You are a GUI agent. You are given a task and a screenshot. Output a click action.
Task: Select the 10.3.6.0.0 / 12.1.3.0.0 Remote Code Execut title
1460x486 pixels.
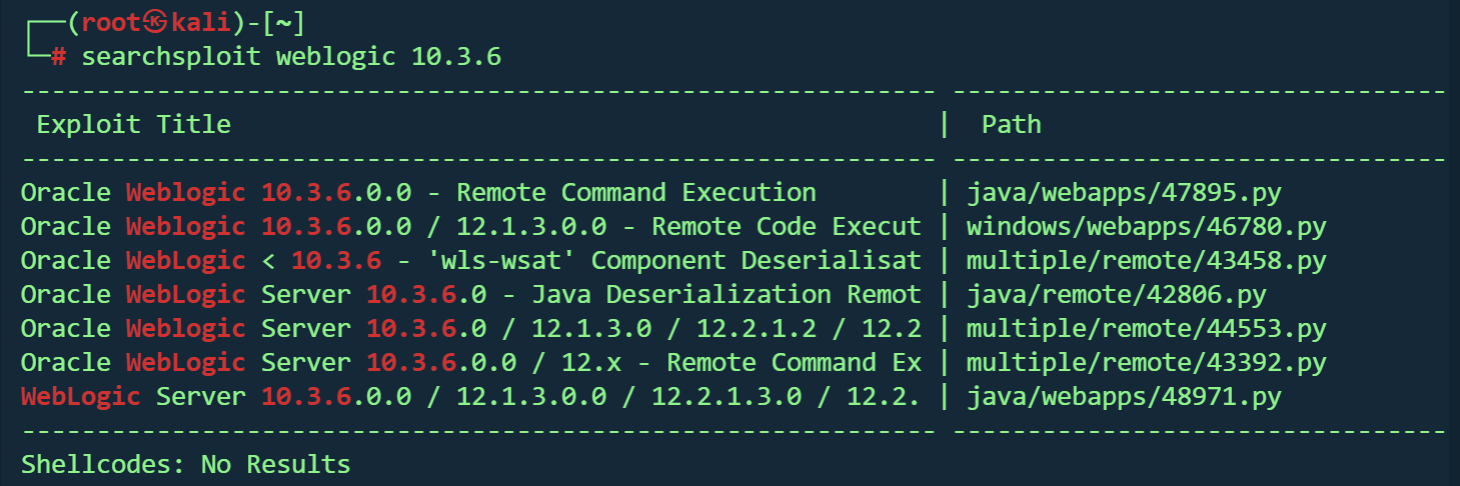(470, 226)
